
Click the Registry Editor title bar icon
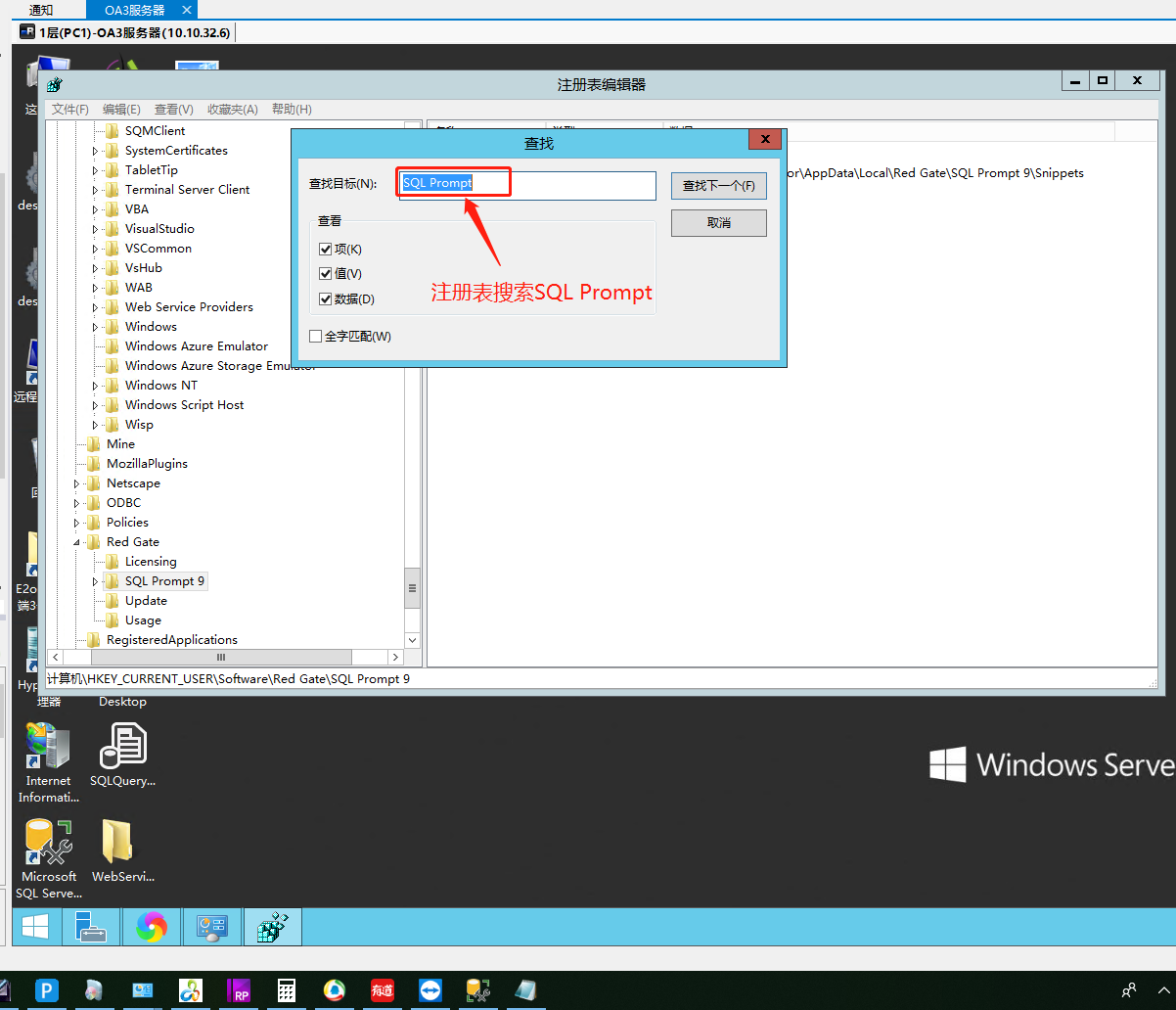point(55,84)
